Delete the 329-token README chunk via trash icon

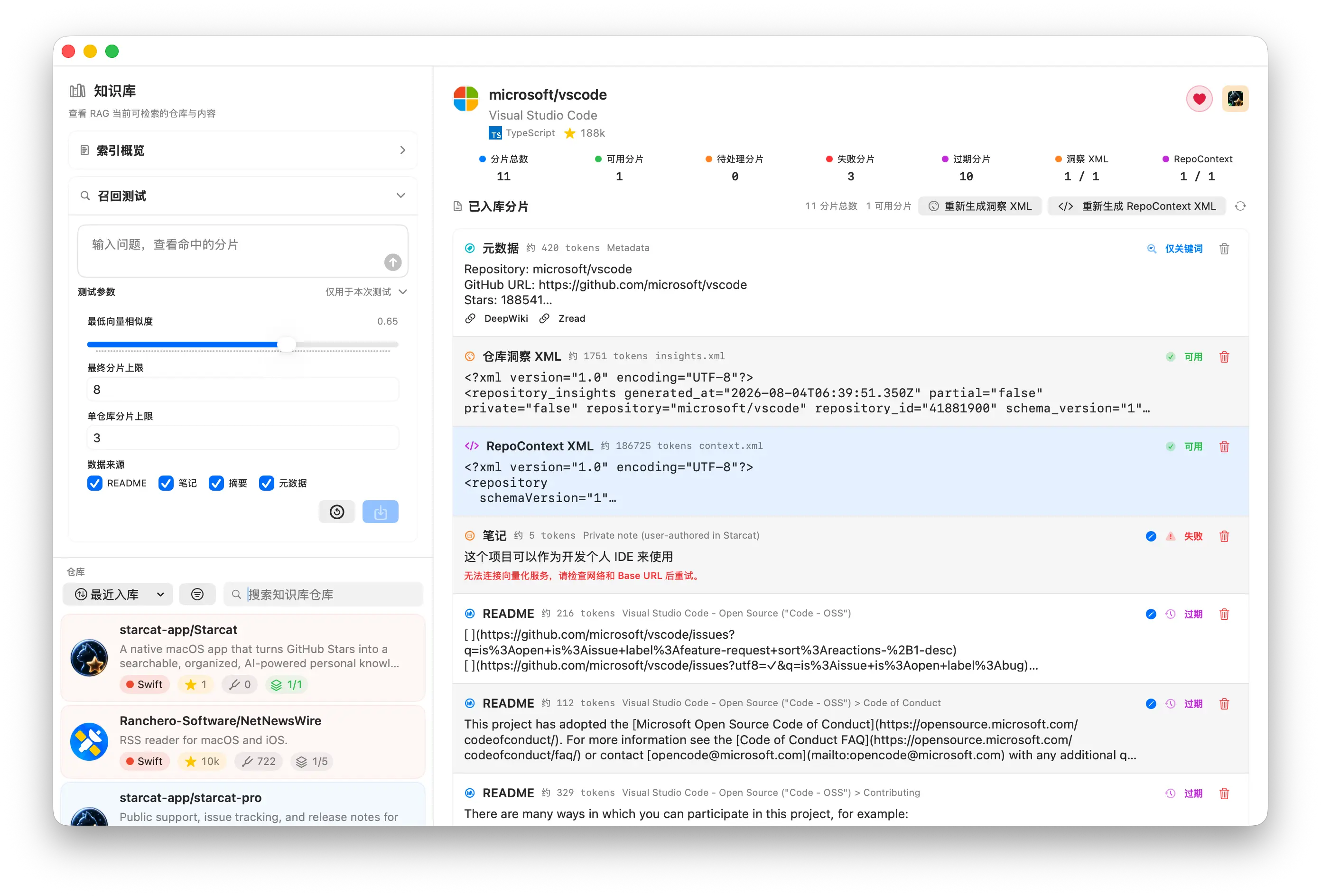(x=1224, y=793)
